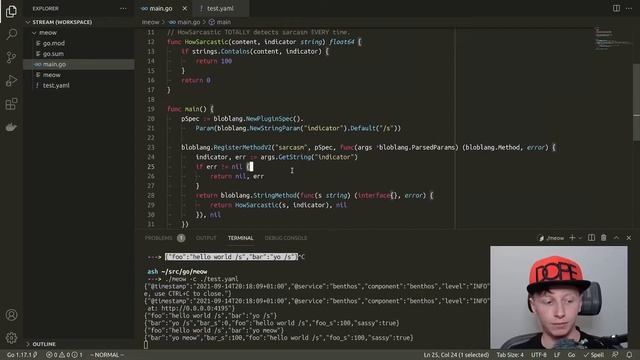Viewport: 640px width, 360px height.
Task: Switch to the test.yaml editor tab
Action: (220, 8)
